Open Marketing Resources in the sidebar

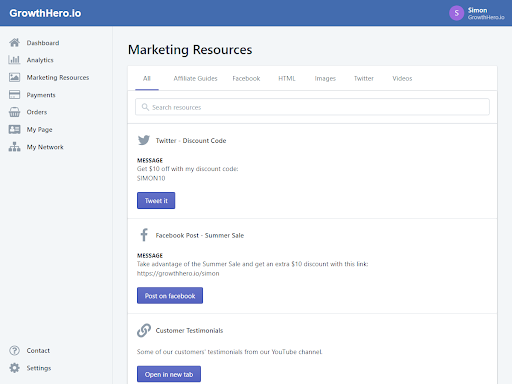tap(58, 77)
